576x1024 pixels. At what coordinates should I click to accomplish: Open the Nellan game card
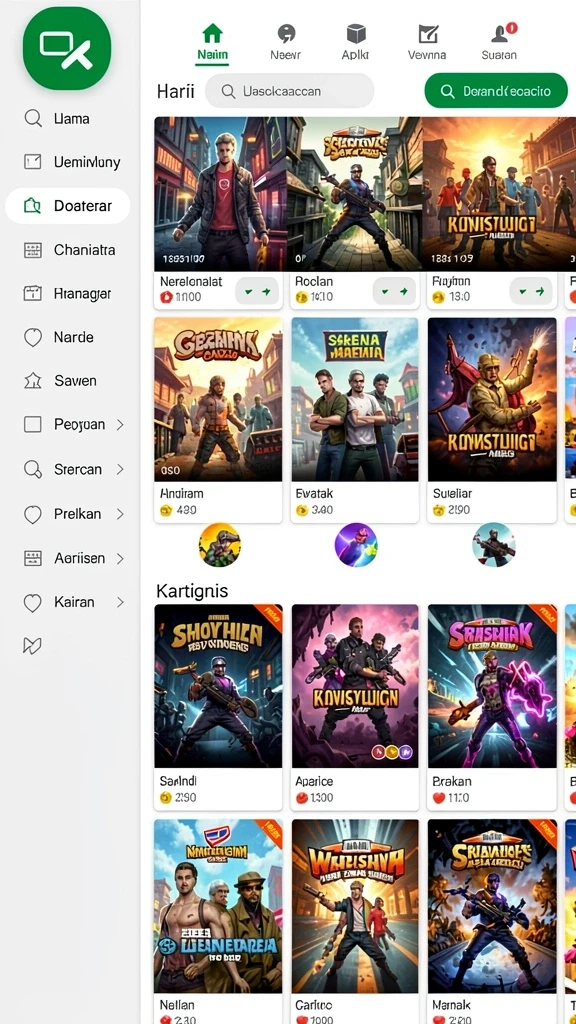point(218,921)
